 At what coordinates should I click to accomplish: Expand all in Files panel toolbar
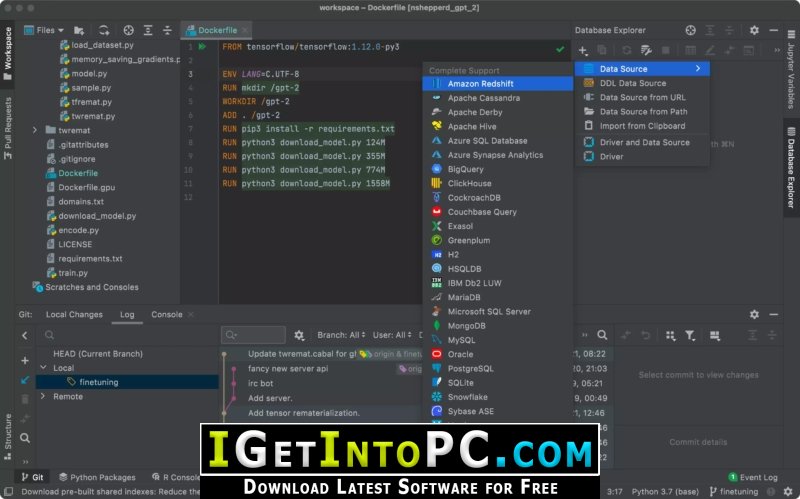pyautogui.click(x=148, y=30)
